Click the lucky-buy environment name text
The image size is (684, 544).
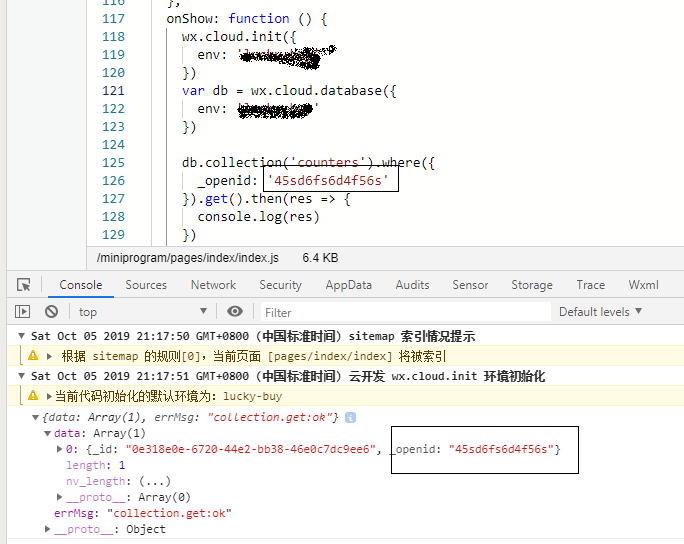pos(253,397)
